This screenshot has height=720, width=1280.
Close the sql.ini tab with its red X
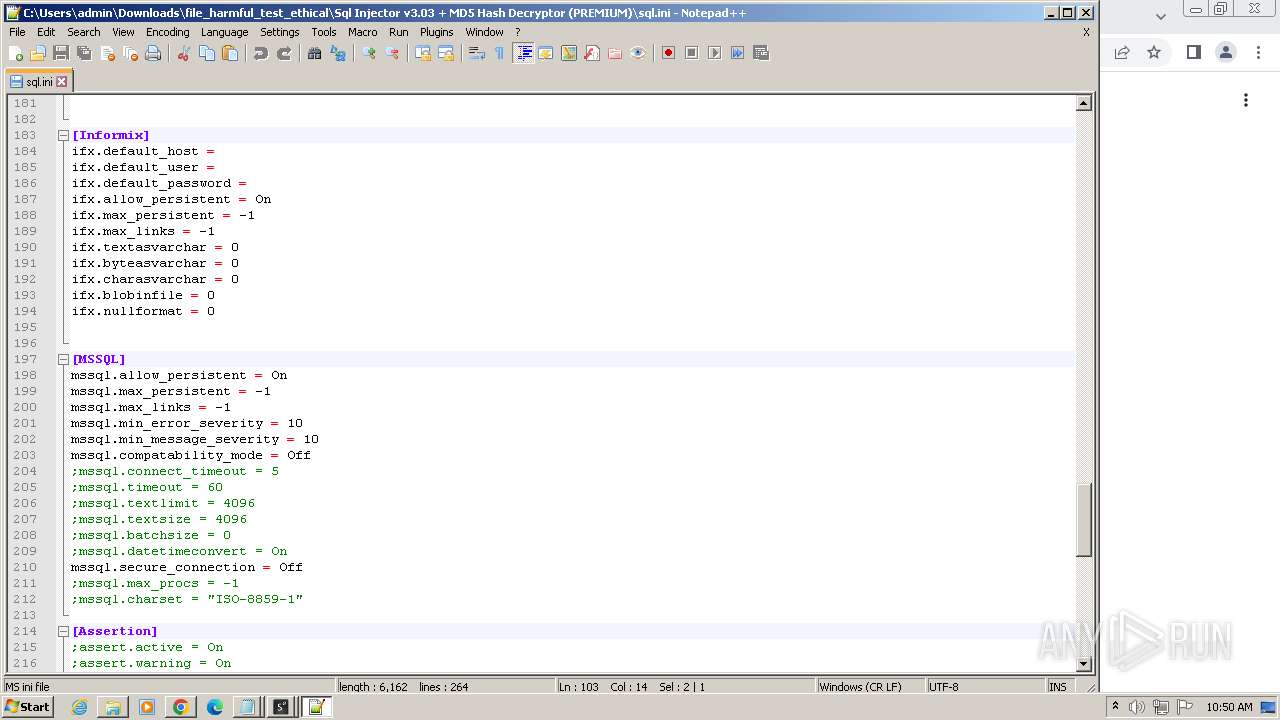point(62,82)
